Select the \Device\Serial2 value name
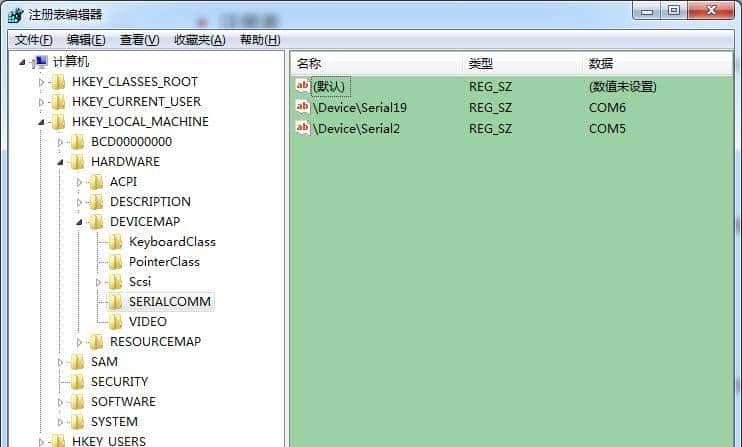This screenshot has width=742, height=447. [356, 128]
